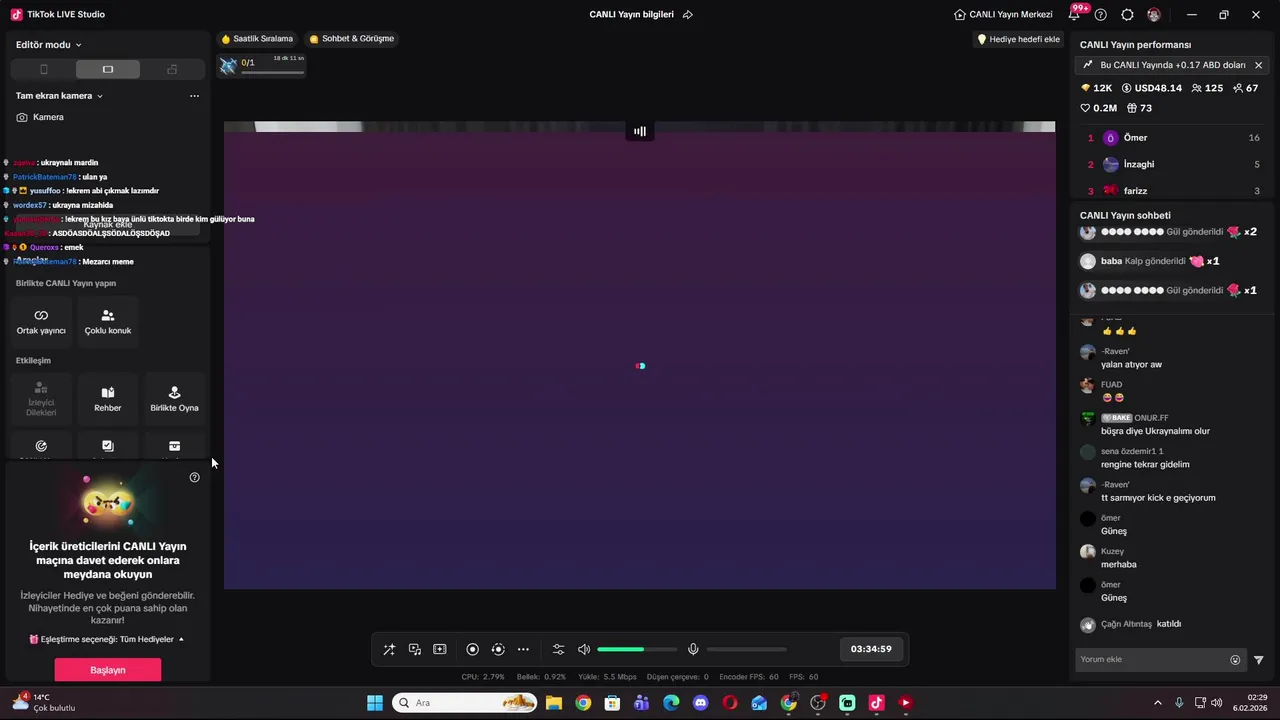Click the 0.2M likes count

[x=1098, y=108]
